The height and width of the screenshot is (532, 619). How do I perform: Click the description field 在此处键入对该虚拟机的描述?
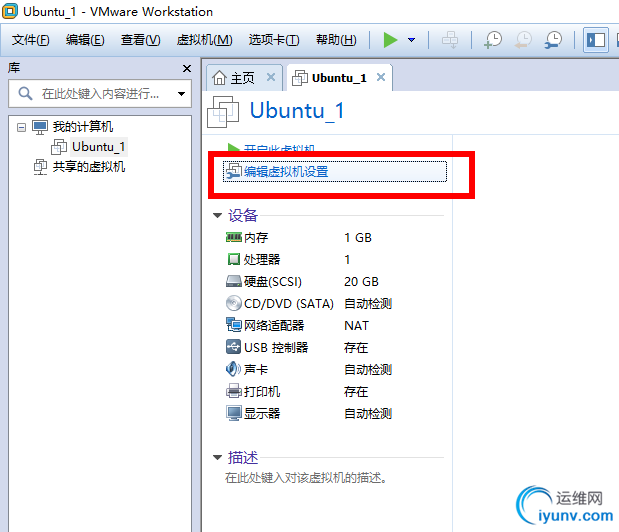[x=306, y=478]
